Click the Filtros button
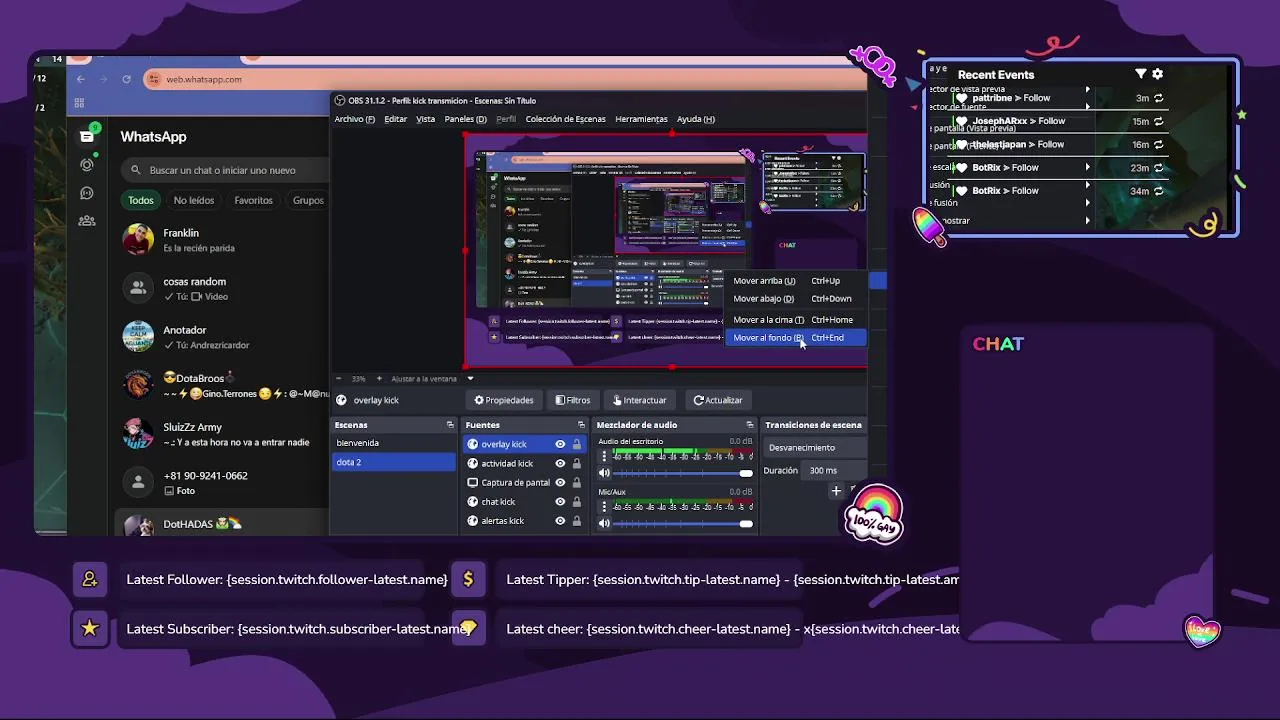 tap(573, 400)
